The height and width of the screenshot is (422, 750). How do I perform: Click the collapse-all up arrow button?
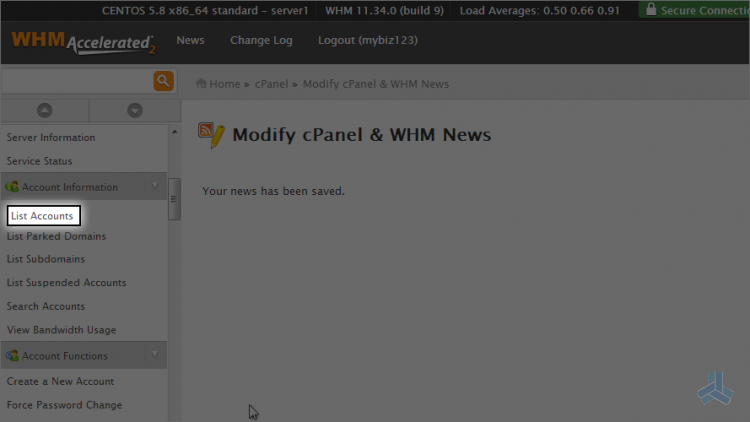coord(44,111)
